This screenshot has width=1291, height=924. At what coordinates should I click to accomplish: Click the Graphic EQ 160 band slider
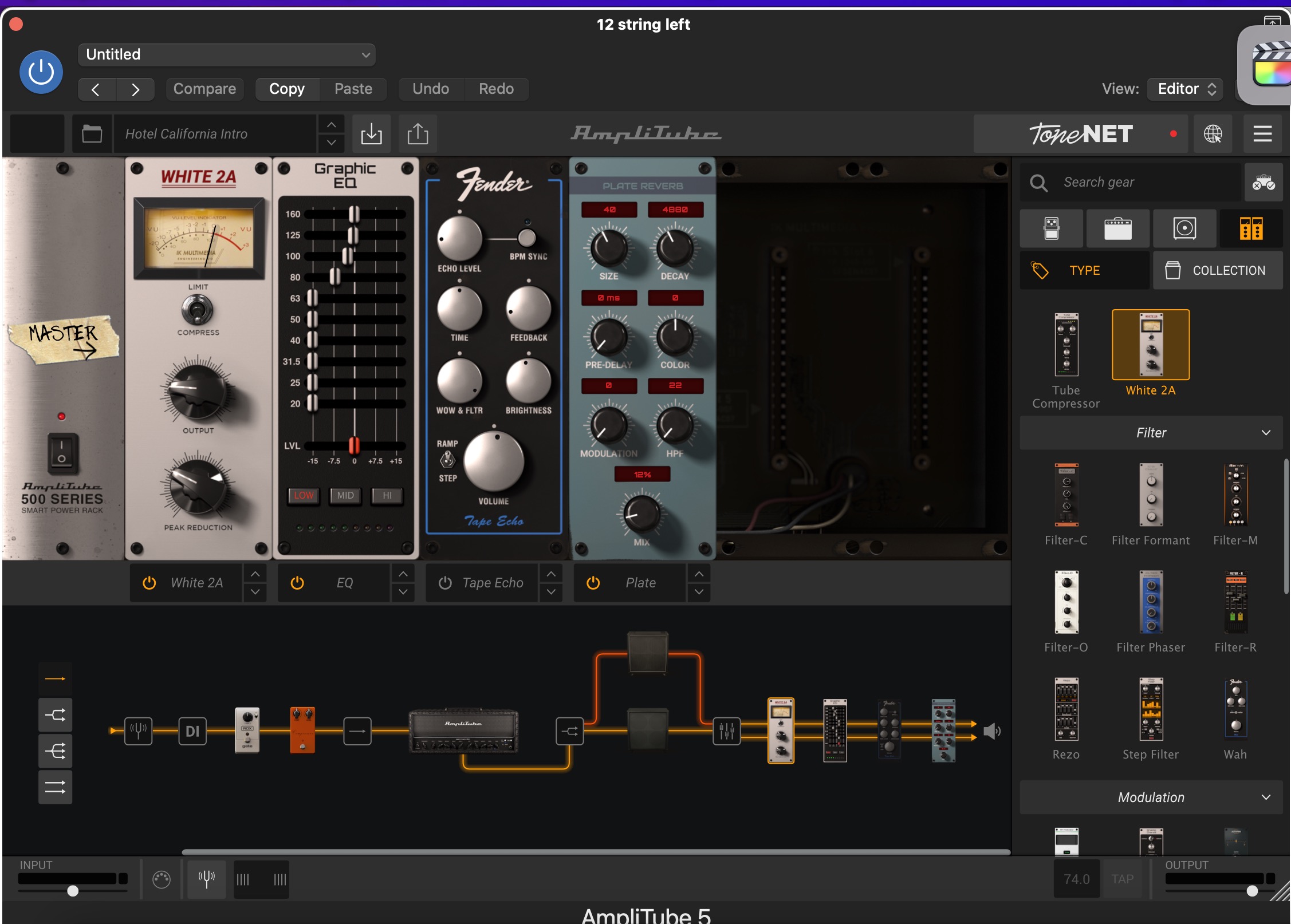tap(354, 214)
